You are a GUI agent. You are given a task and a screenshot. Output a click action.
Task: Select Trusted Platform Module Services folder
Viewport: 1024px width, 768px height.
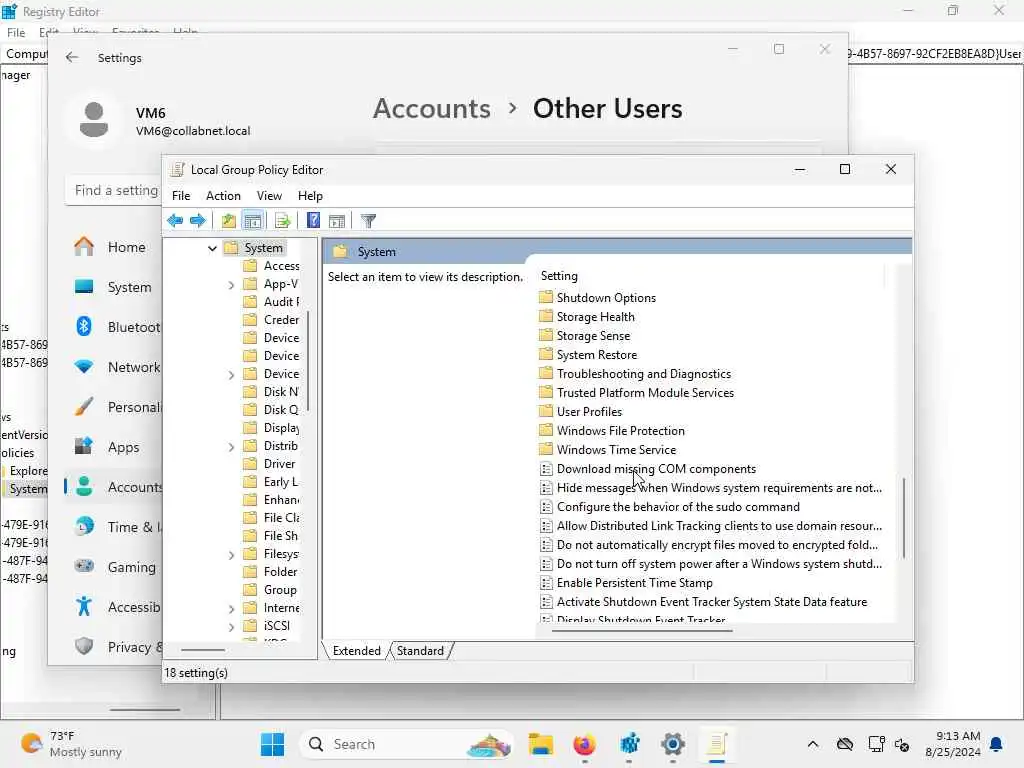(x=637, y=392)
